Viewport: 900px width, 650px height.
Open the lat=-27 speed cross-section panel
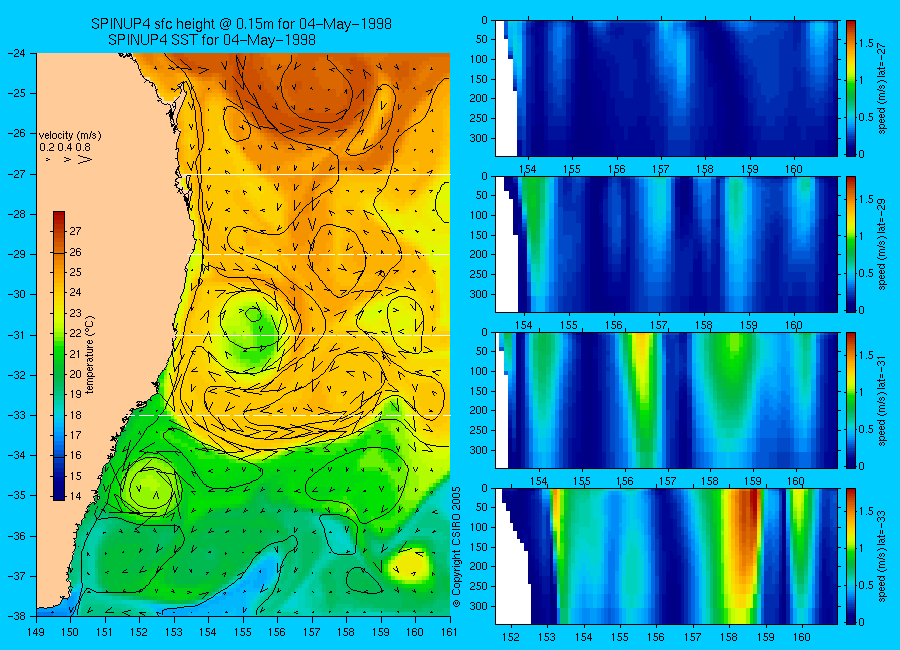click(666, 88)
